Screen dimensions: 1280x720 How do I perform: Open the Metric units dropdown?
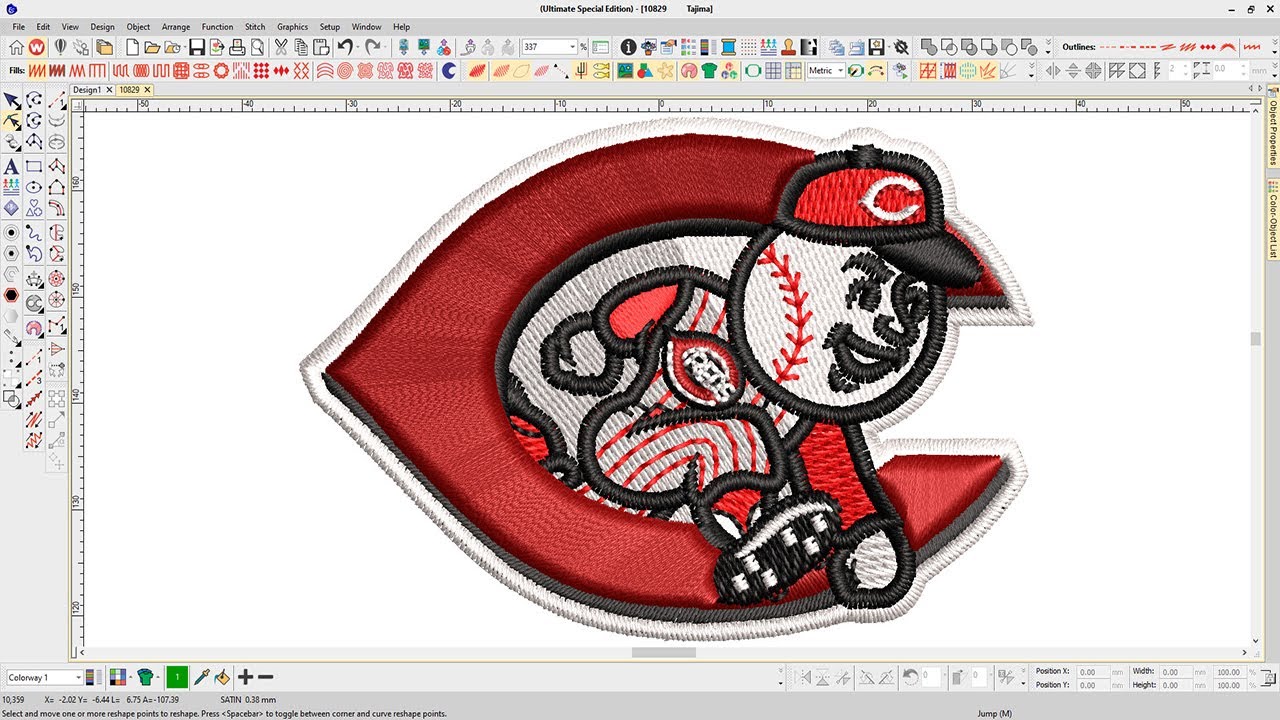[x=840, y=71]
